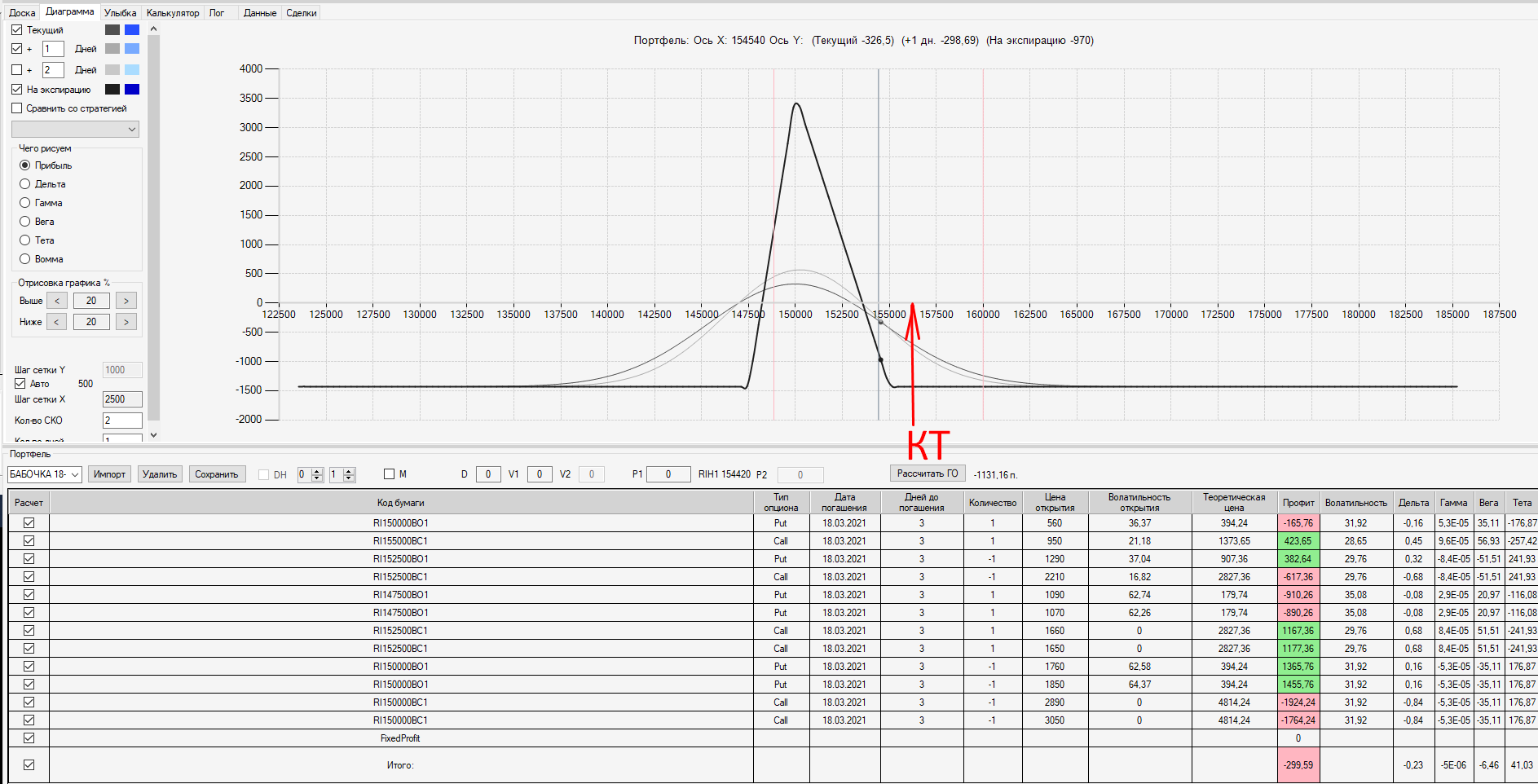Click the profit cell 423,65
Viewport: 1538px width, 784px height.
(1298, 541)
